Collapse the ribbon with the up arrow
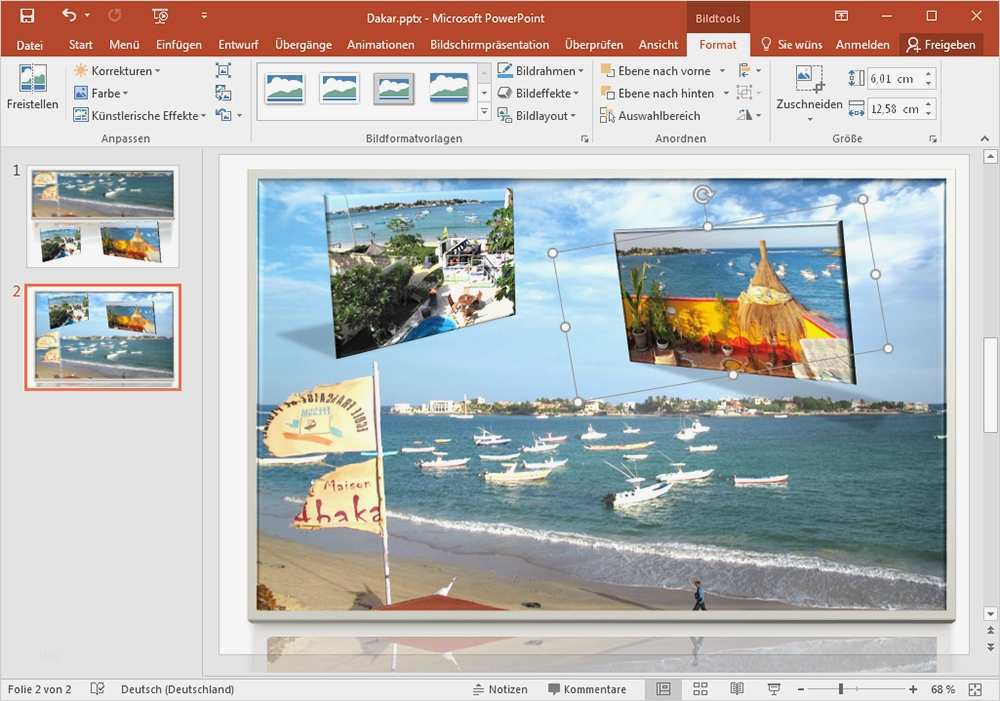The image size is (1000, 701). point(984,138)
